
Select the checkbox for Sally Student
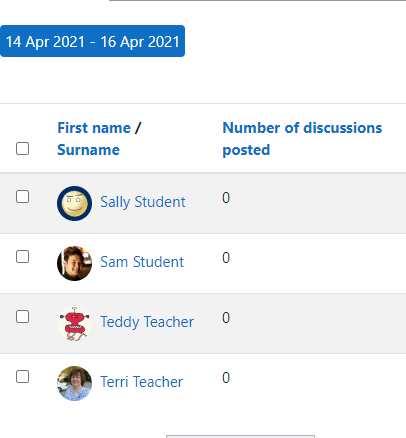(x=22, y=197)
